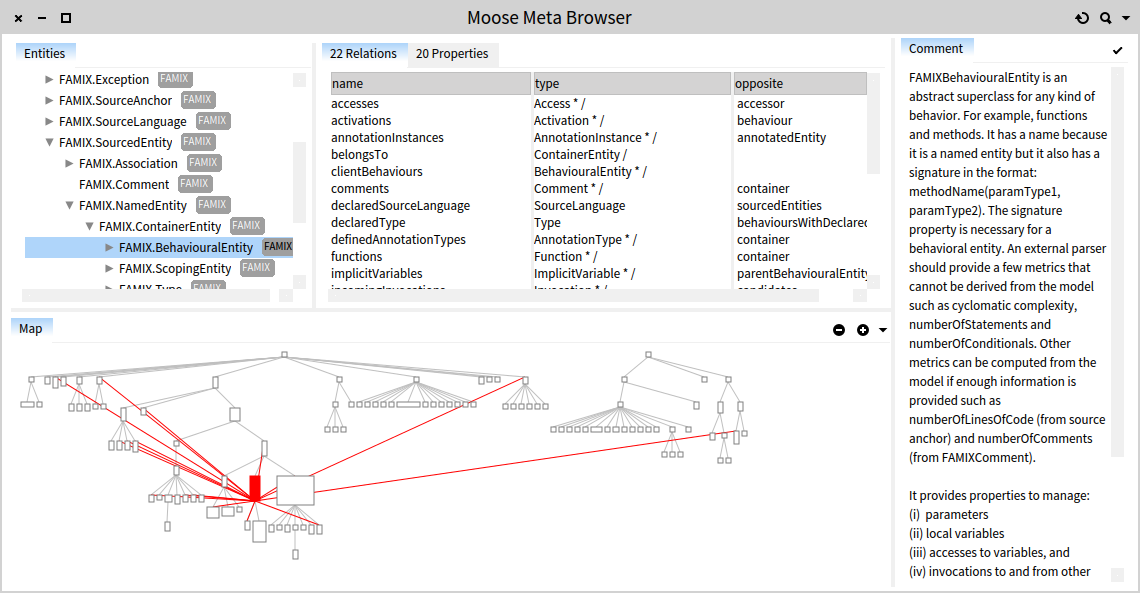Click the FAMIX badge beside FAMIX.ContainerEntity
Screen dimensions: 1140x593
tap(246, 226)
